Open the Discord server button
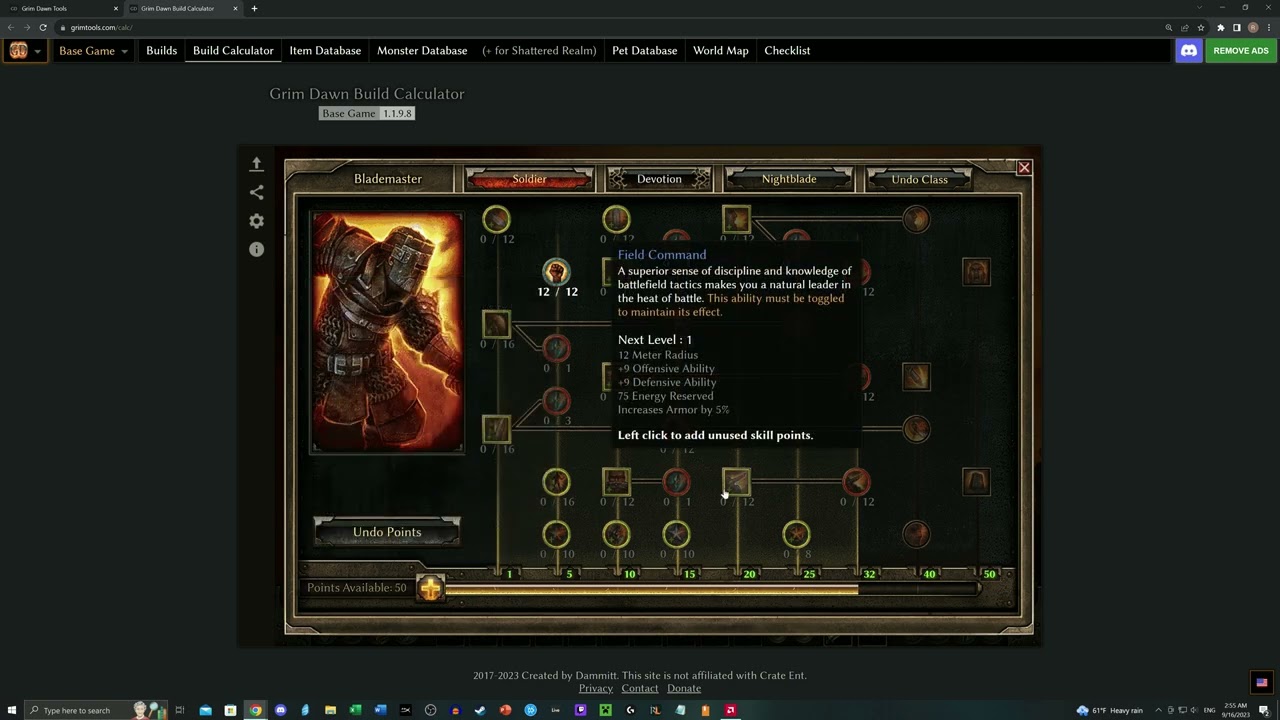The image size is (1280, 720). tap(1189, 50)
